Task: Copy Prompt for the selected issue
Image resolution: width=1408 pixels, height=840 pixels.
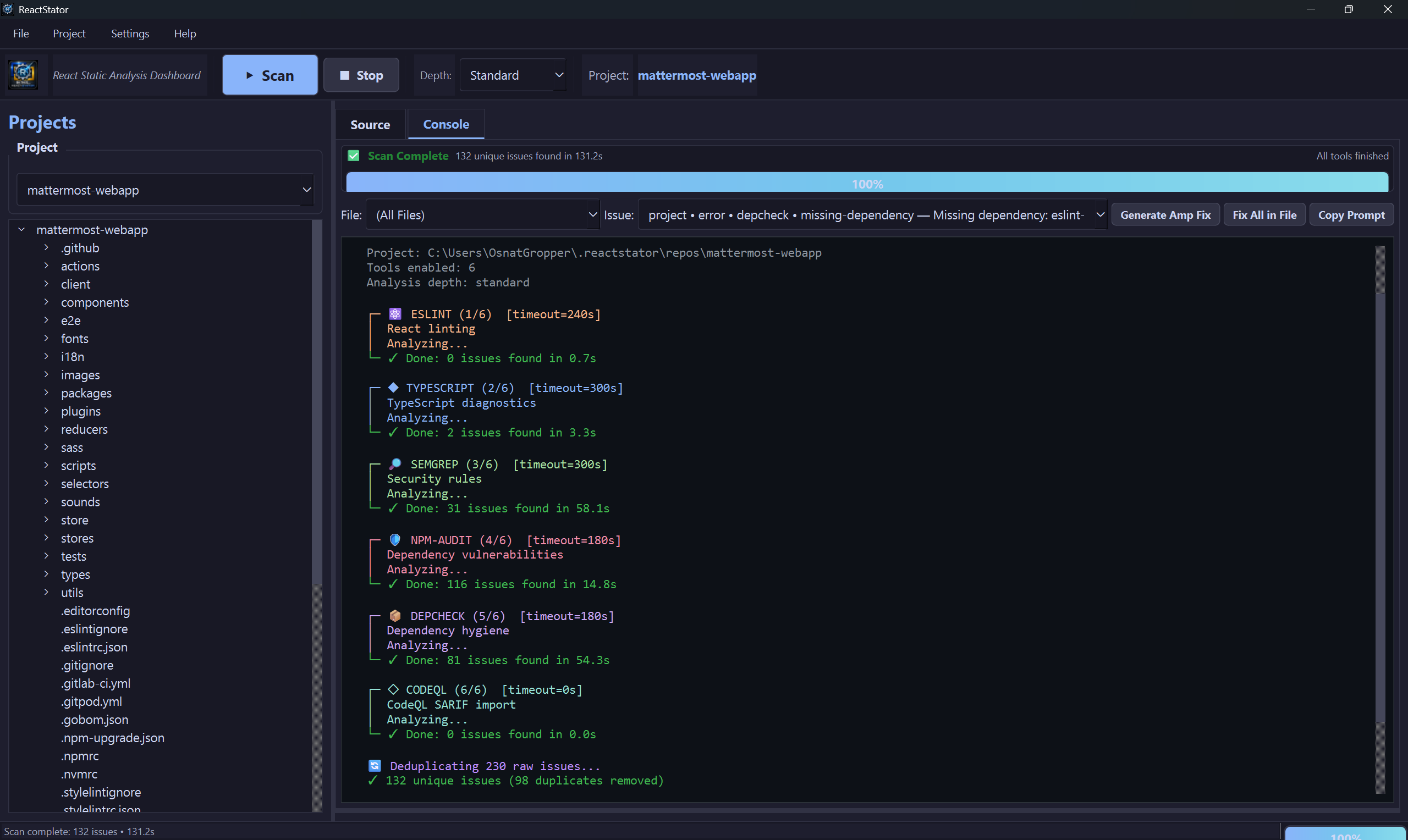Action: click(x=1351, y=214)
